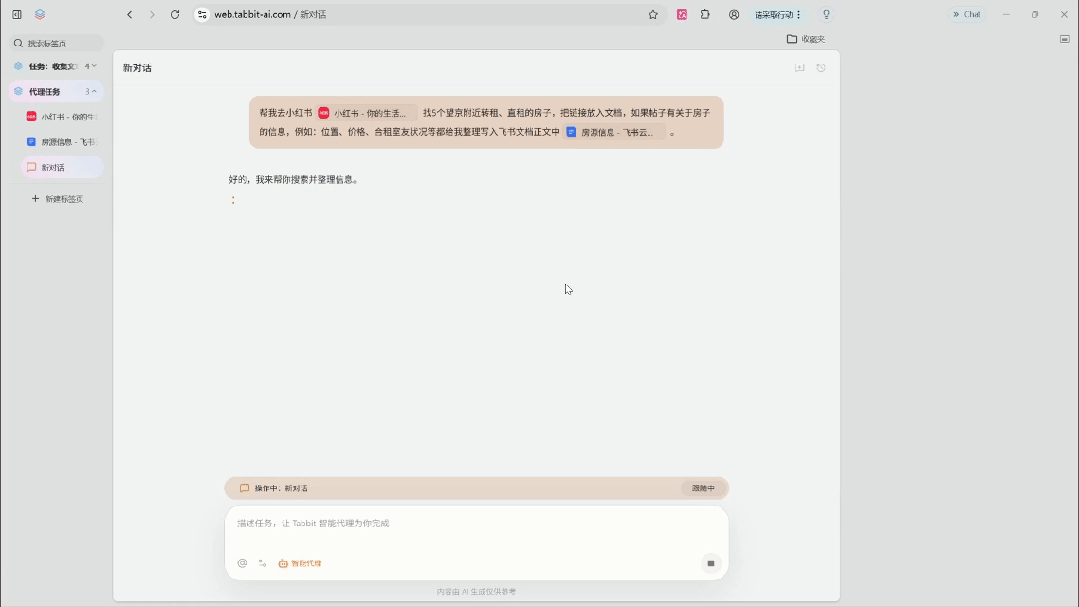Expand the 任务: 收集文 dropdown
Screen dimensions: 1079x607
tap(90, 66)
